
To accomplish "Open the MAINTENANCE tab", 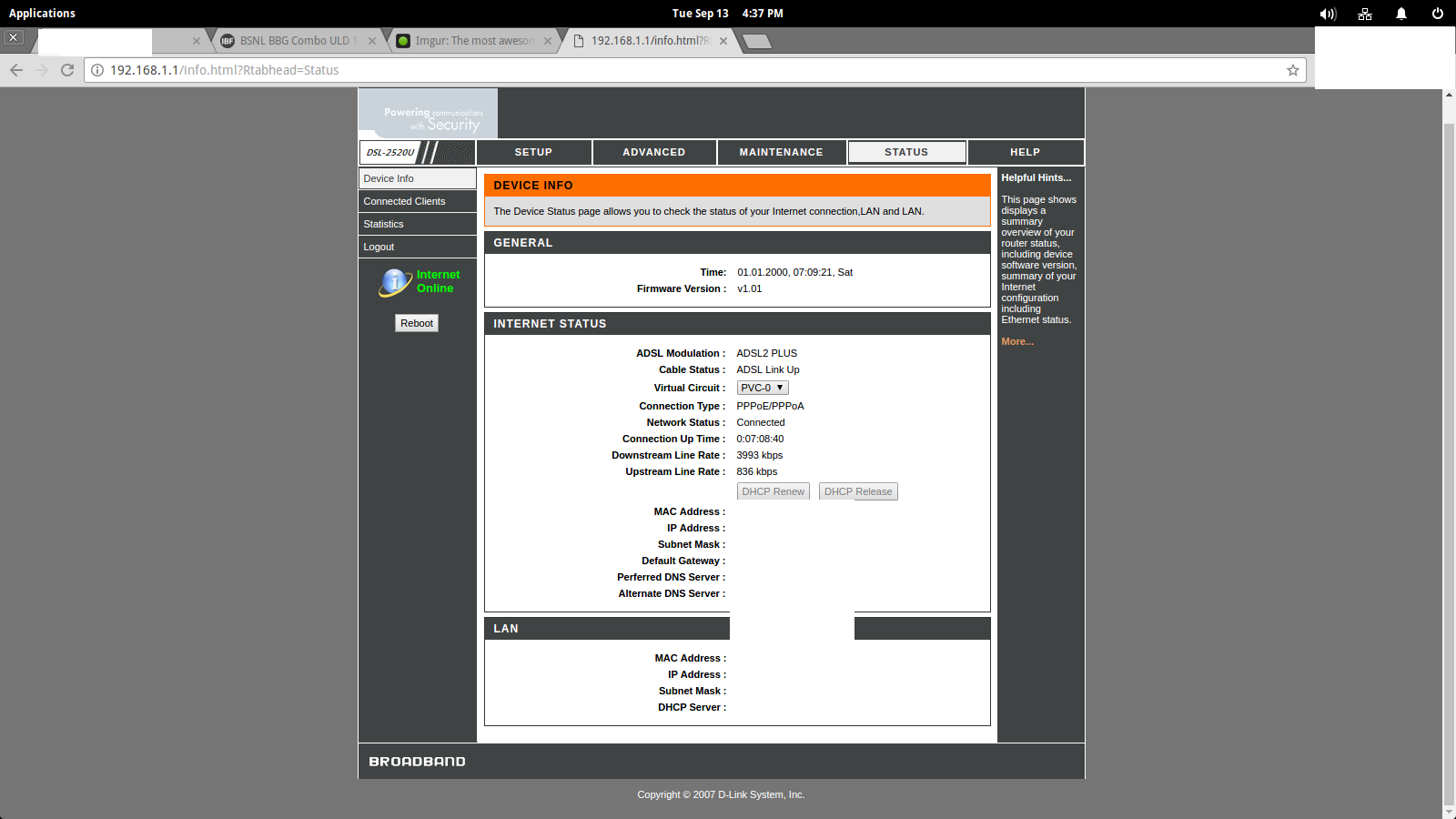I will [x=781, y=152].
